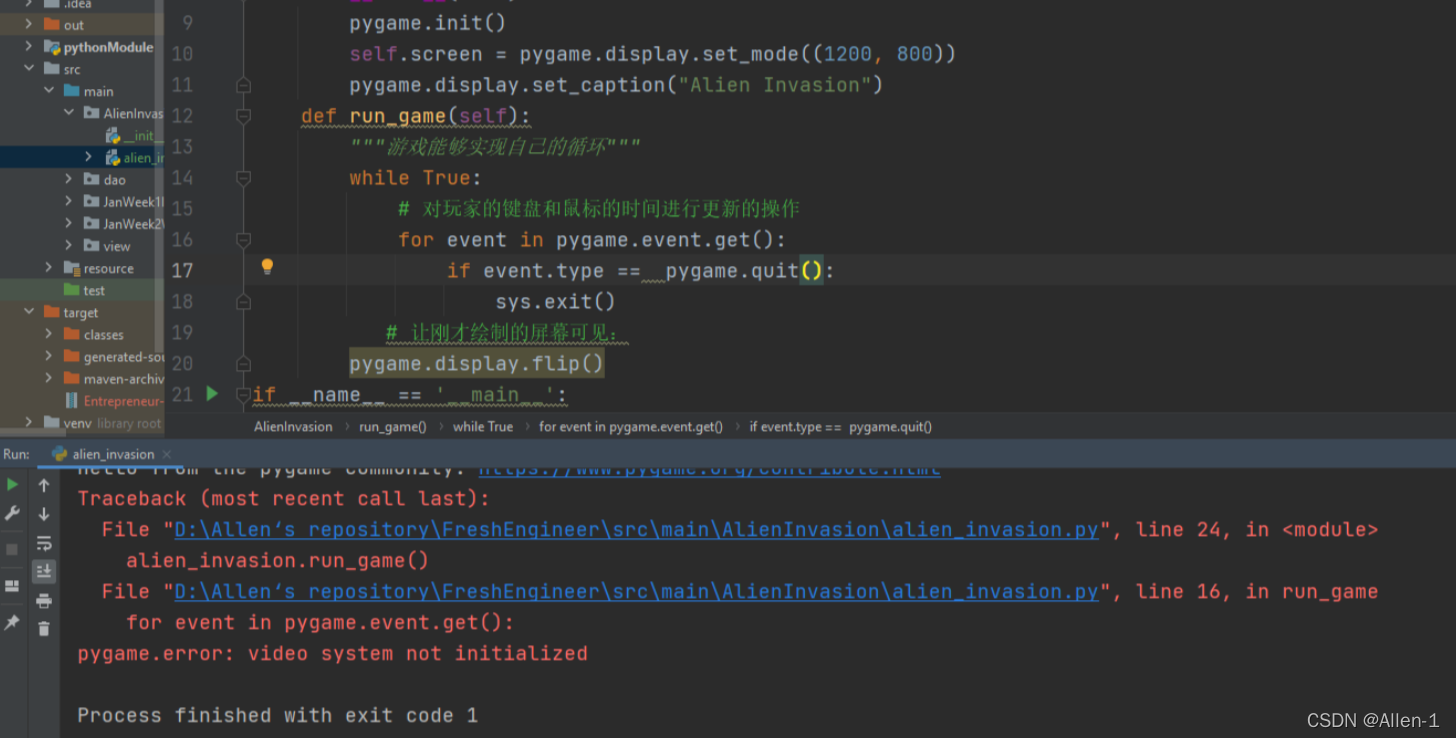Expand the JanWeek2 package
The height and width of the screenshot is (738, 1456).
pos(68,223)
